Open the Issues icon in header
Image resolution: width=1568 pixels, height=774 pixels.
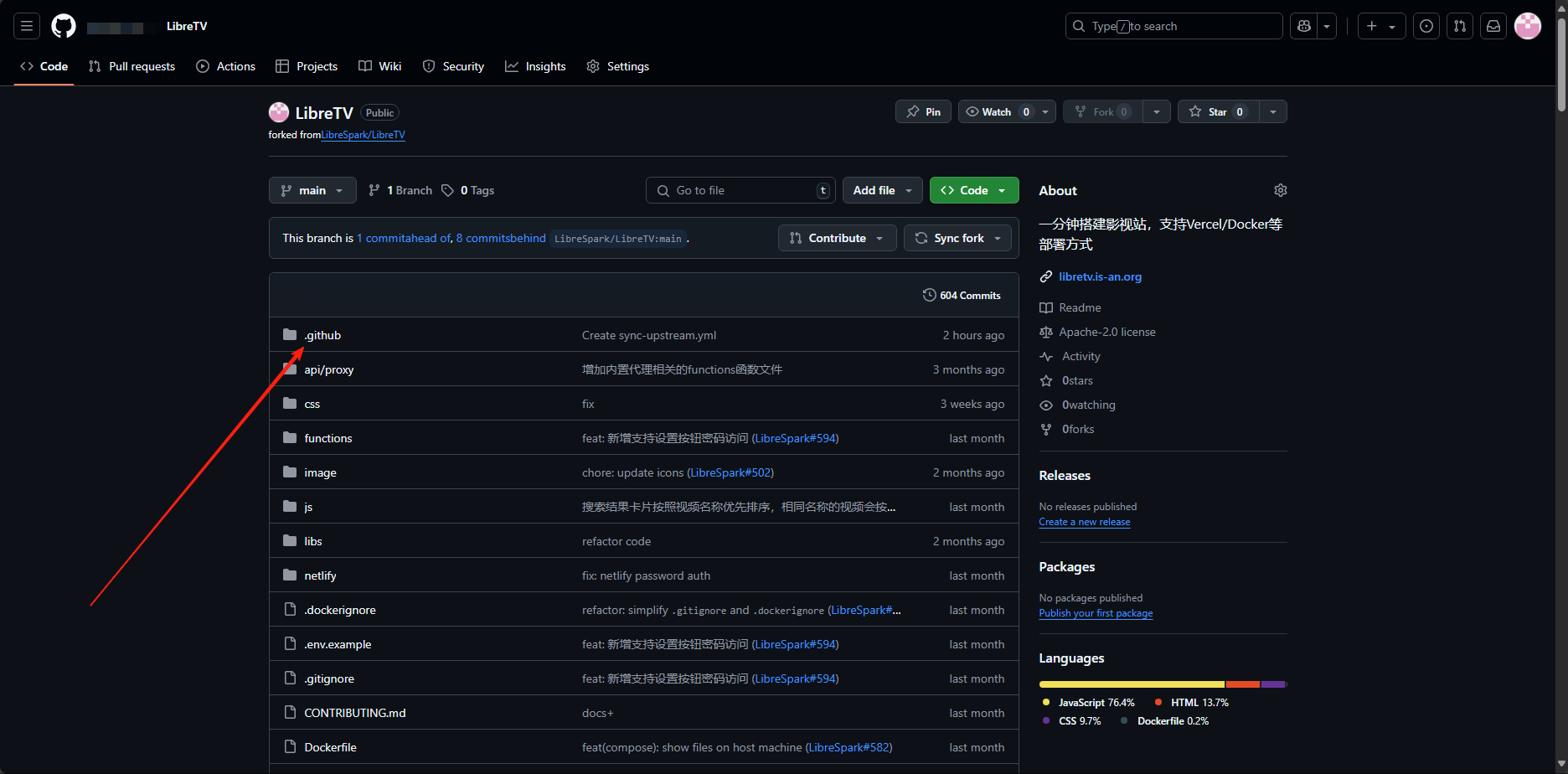[x=1426, y=26]
